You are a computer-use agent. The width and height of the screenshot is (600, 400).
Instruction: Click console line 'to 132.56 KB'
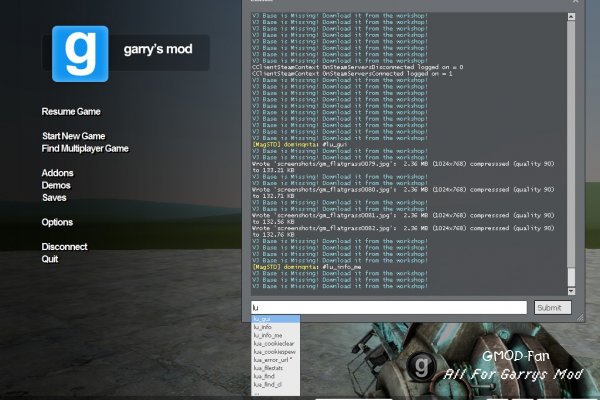(x=273, y=222)
